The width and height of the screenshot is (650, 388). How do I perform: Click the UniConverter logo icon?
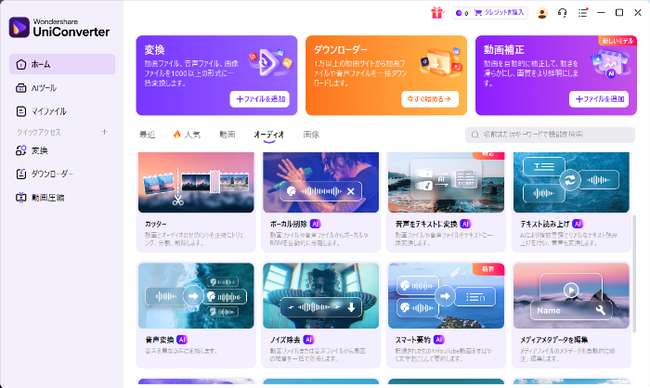19,27
